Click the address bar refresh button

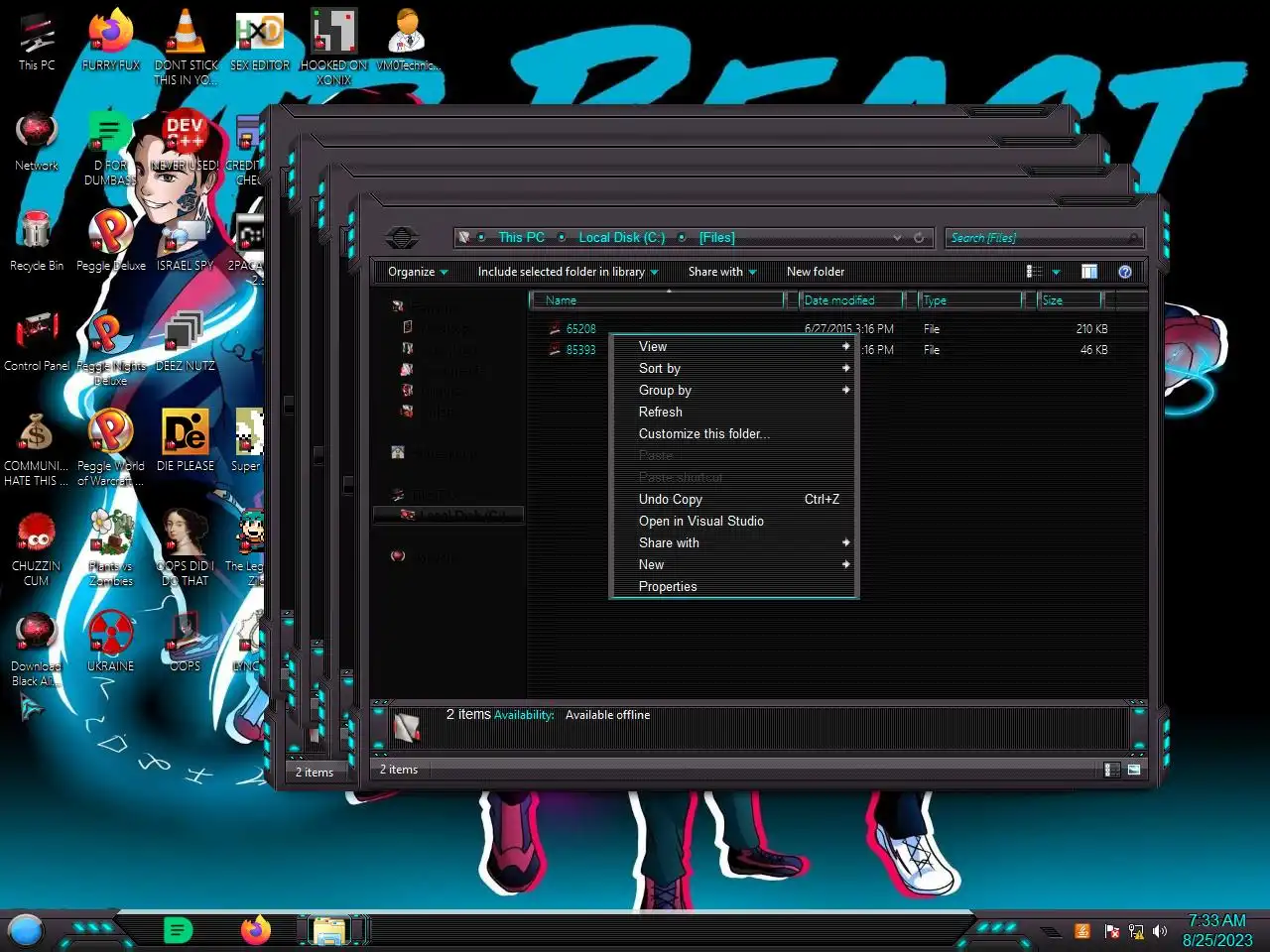919,238
